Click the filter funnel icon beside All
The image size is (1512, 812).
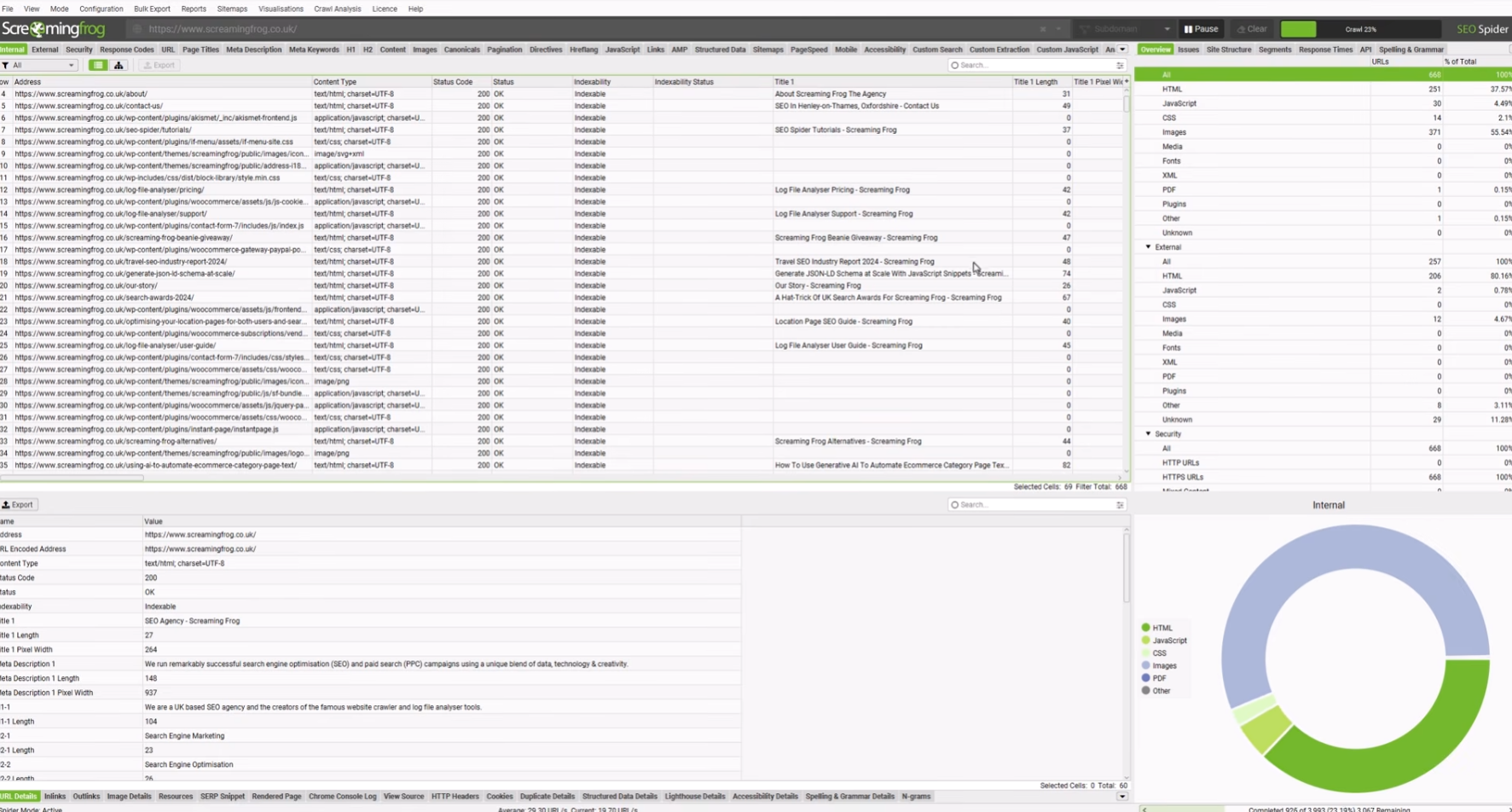pos(6,65)
